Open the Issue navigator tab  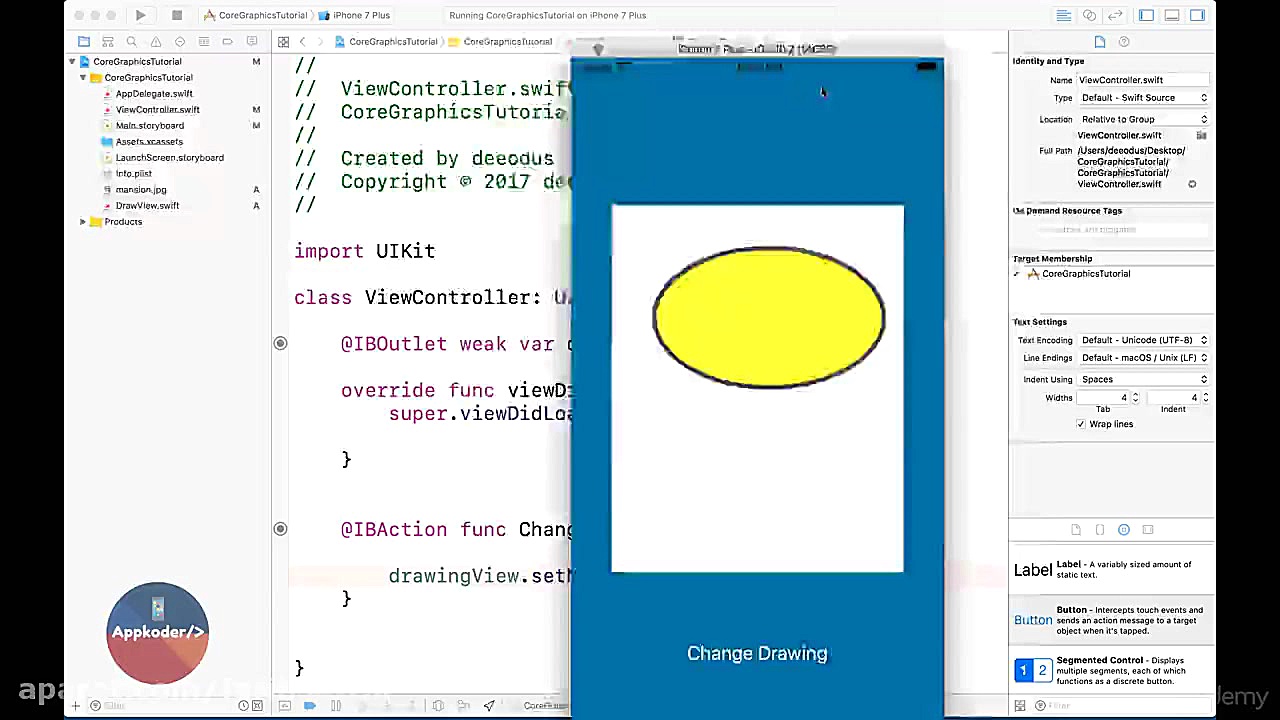(x=156, y=41)
